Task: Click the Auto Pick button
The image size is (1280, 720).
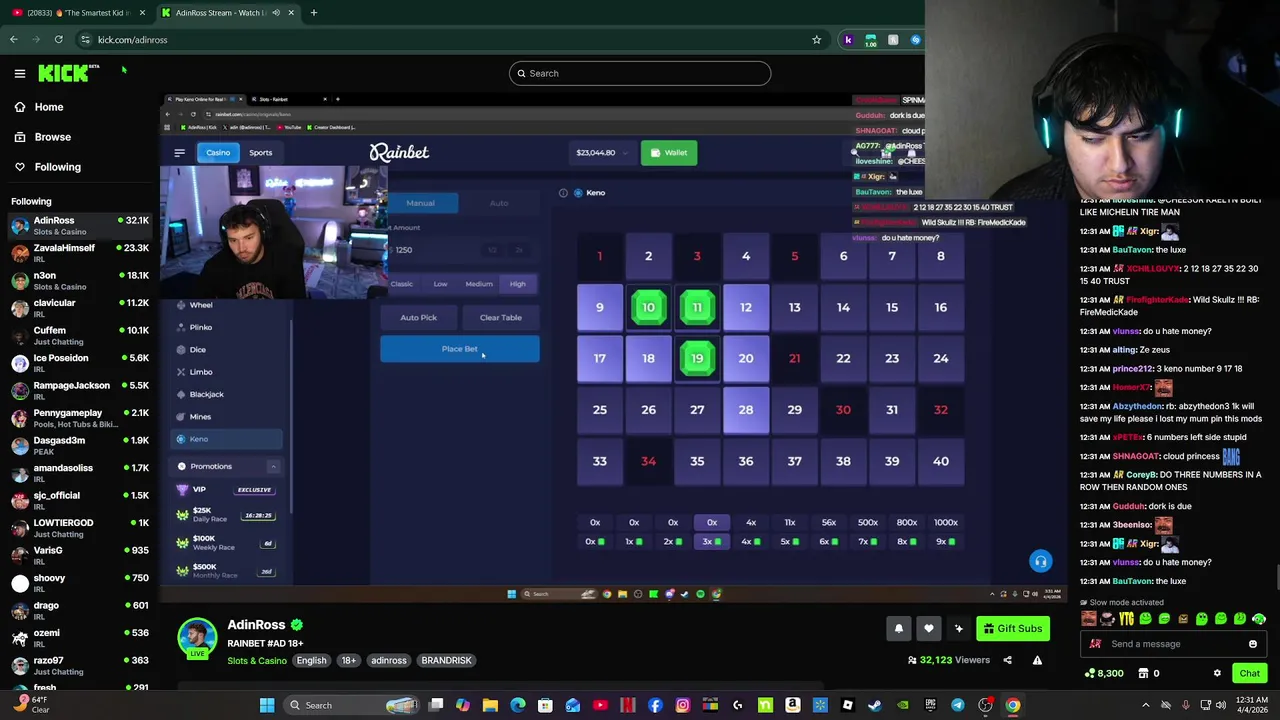Action: point(419,318)
